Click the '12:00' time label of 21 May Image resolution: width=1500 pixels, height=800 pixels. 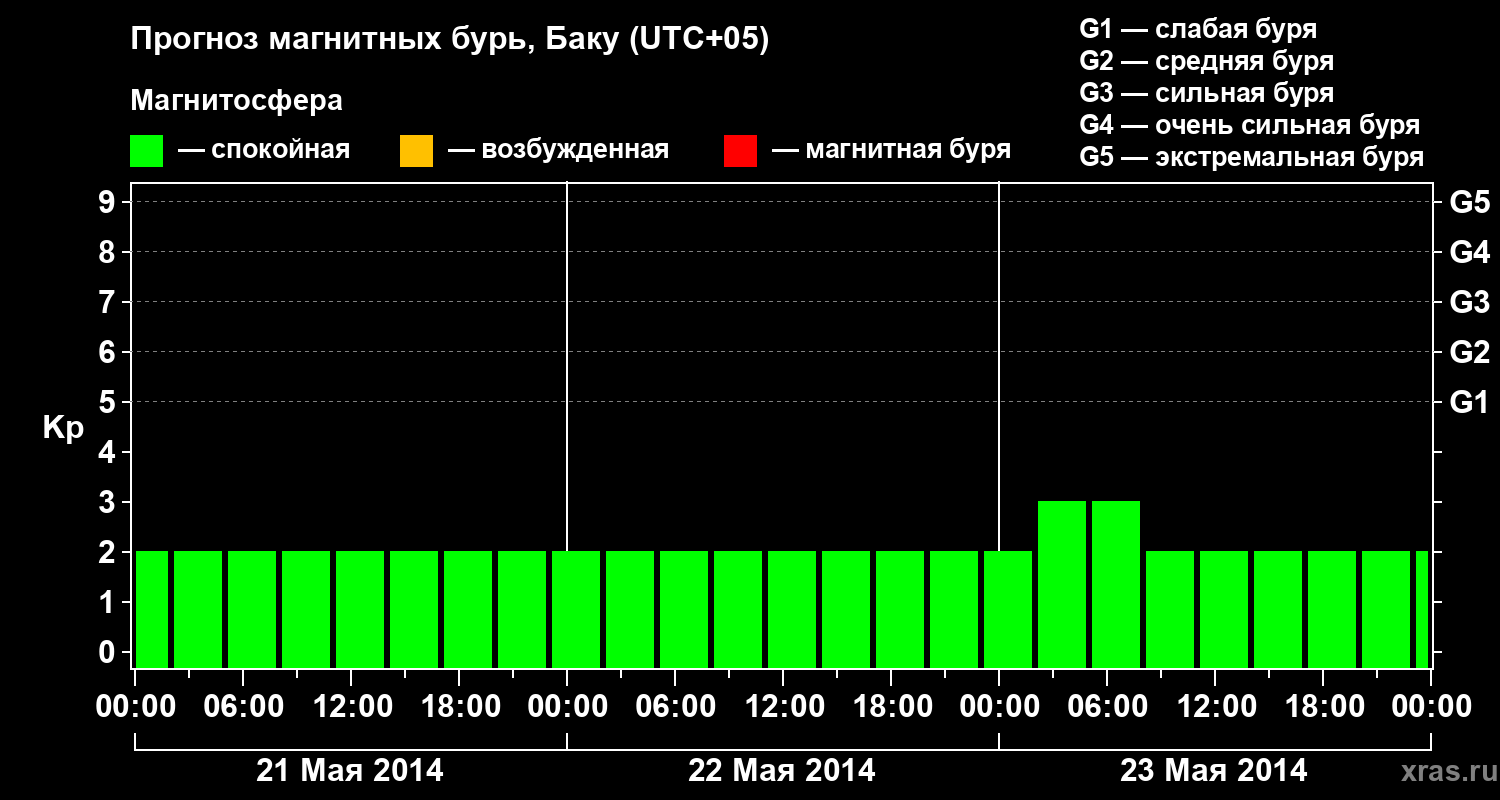point(352,707)
